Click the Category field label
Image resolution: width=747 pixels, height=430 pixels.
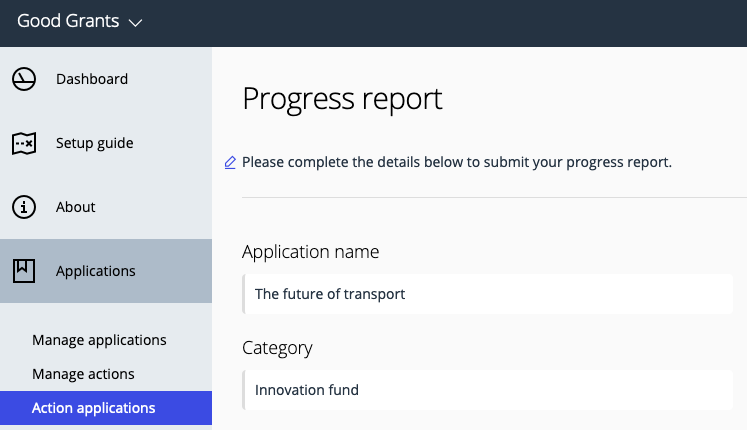(x=277, y=348)
